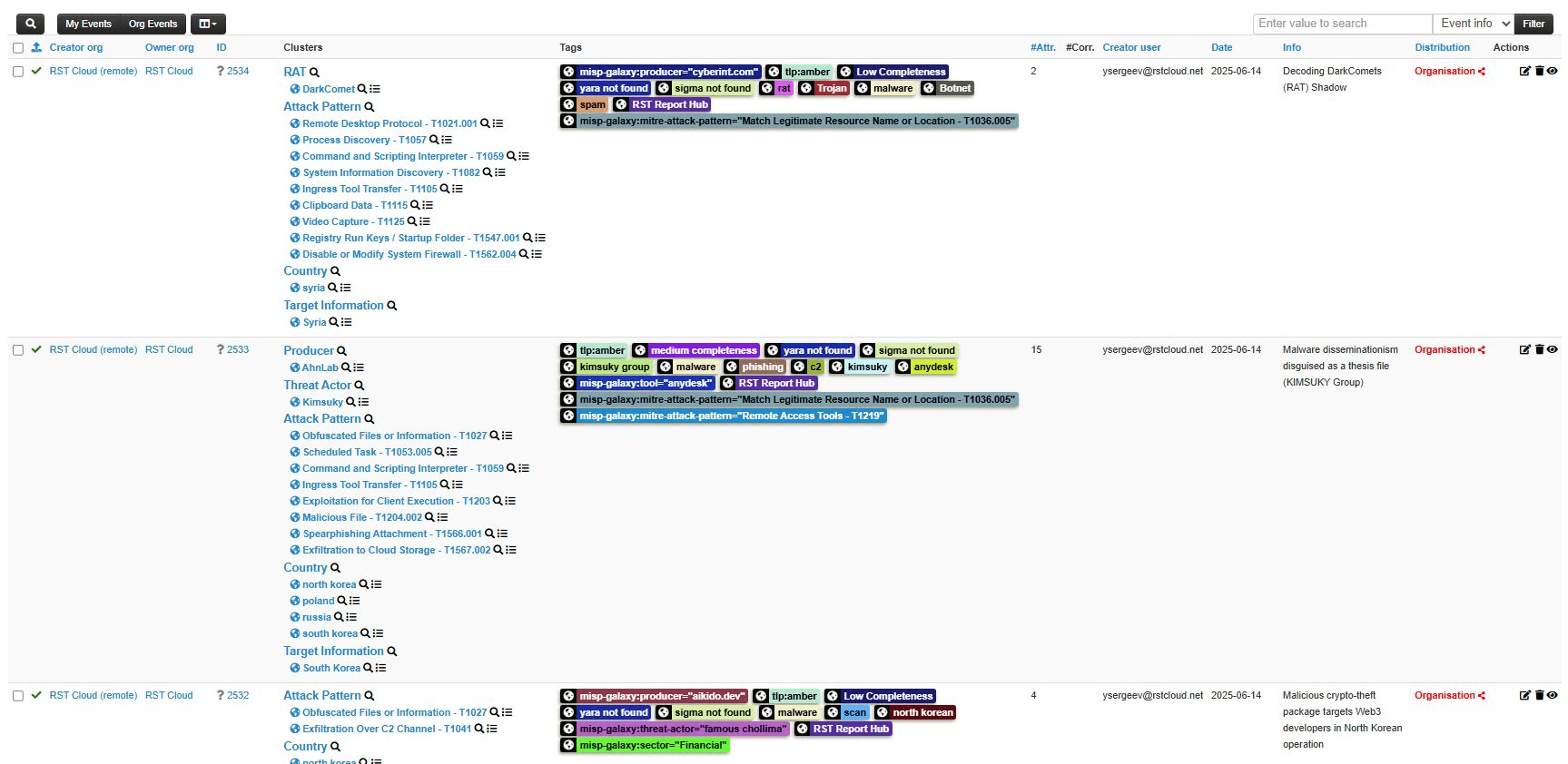Open Remote Desktop Protocol - T1021.001 link
The height and width of the screenshot is (764, 1568).
[x=390, y=123]
